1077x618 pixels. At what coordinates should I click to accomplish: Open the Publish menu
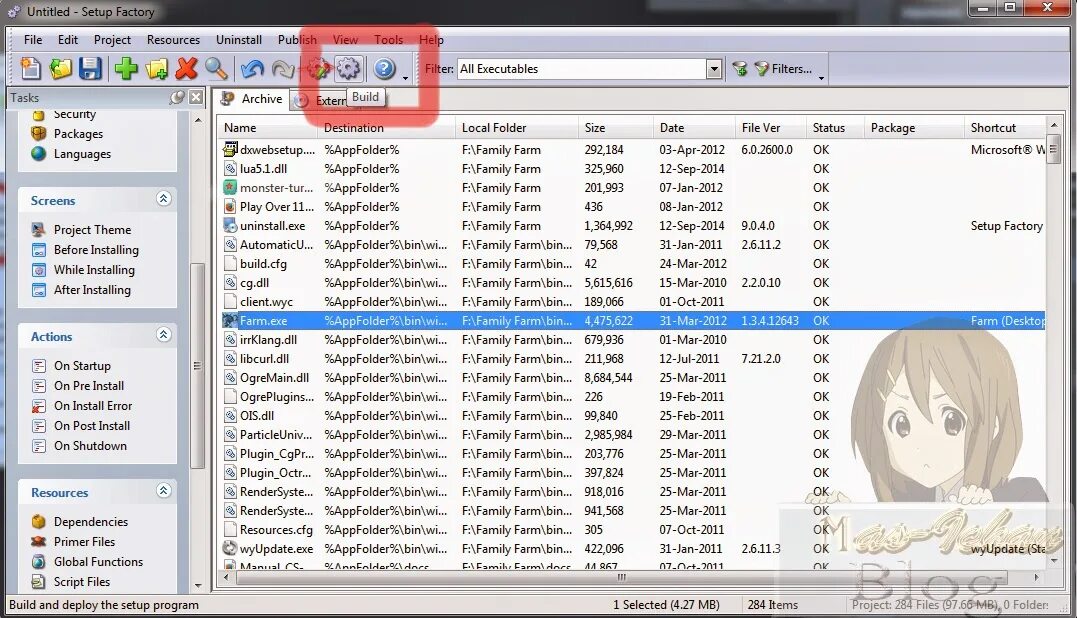pyautogui.click(x=297, y=40)
